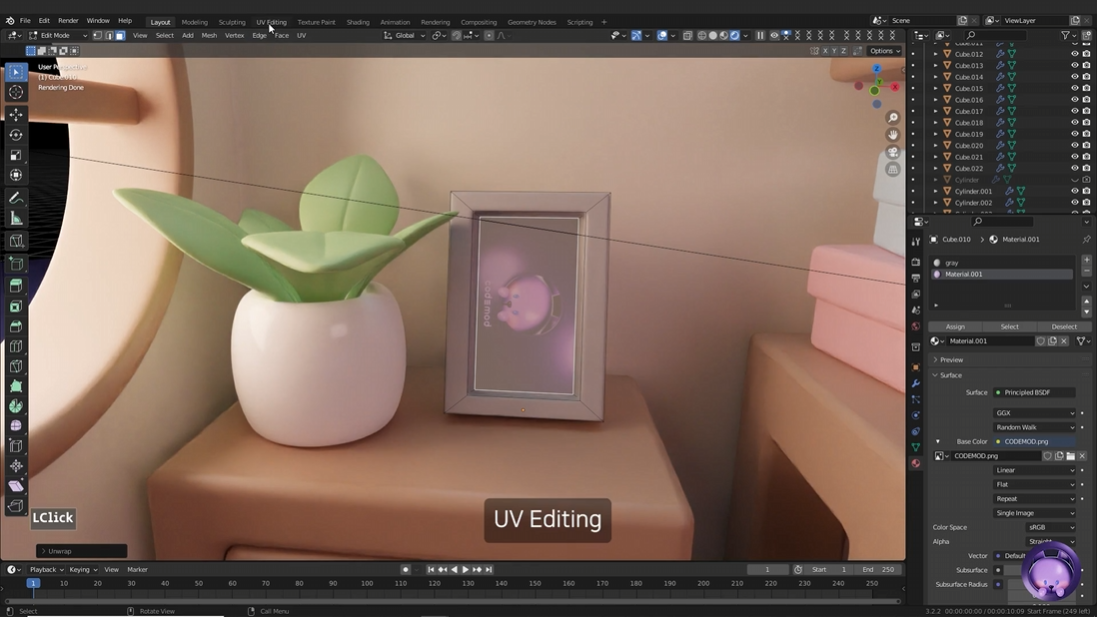Enable vertex select mode
This screenshot has width=1097, height=617.
[x=98, y=35]
